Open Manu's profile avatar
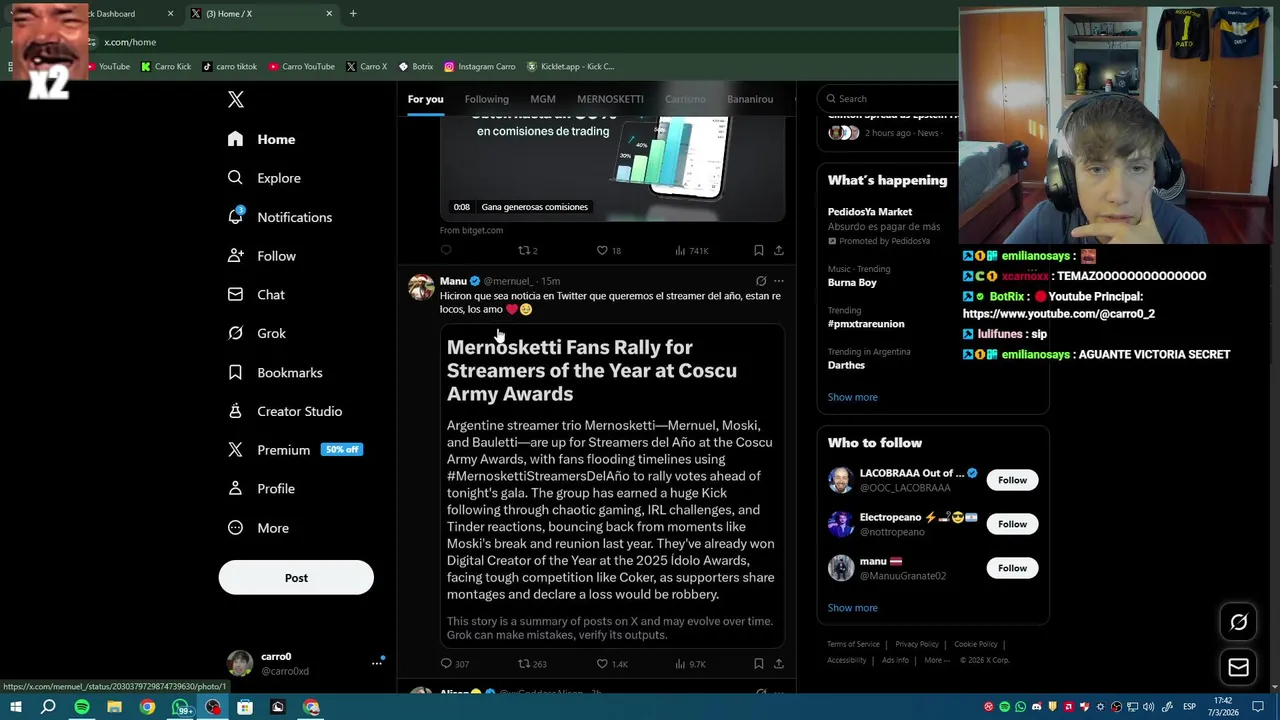This screenshot has width=1280, height=720. coord(421,287)
